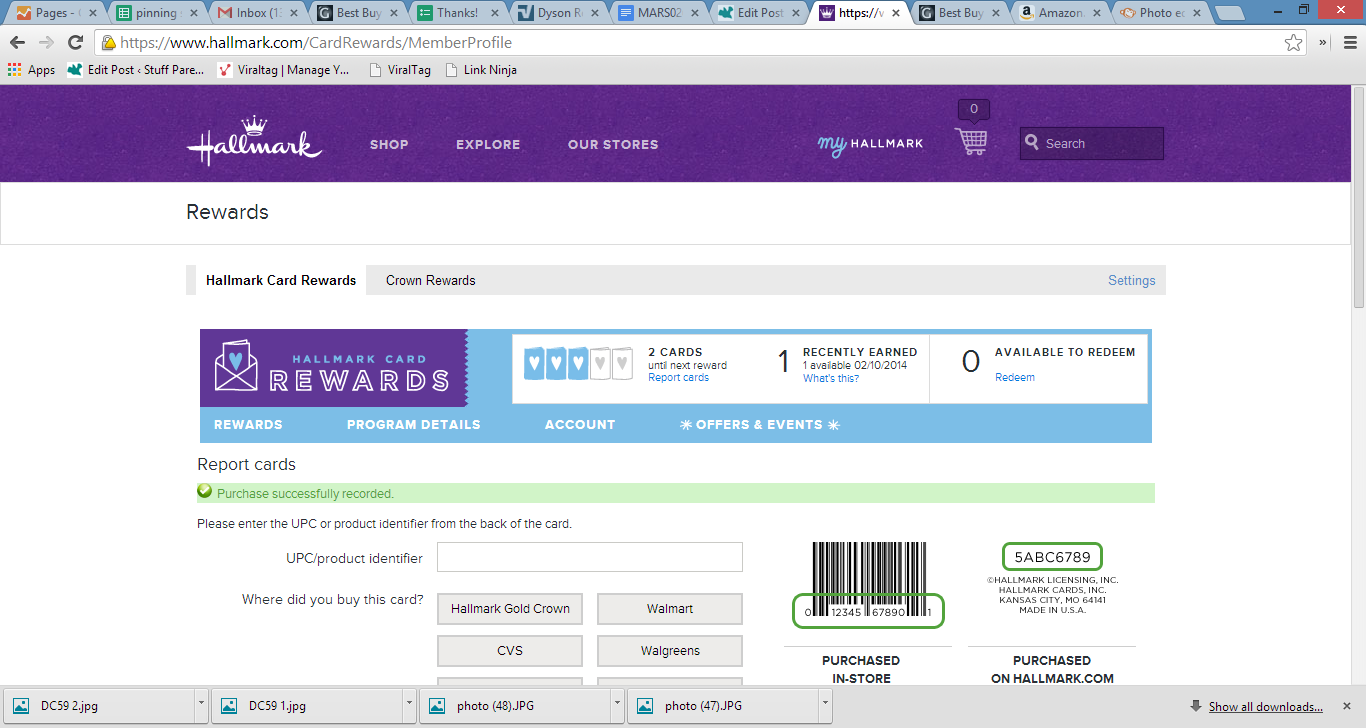This screenshot has width=1366, height=728.
Task: Click the browser reload button
Action: click(x=75, y=42)
